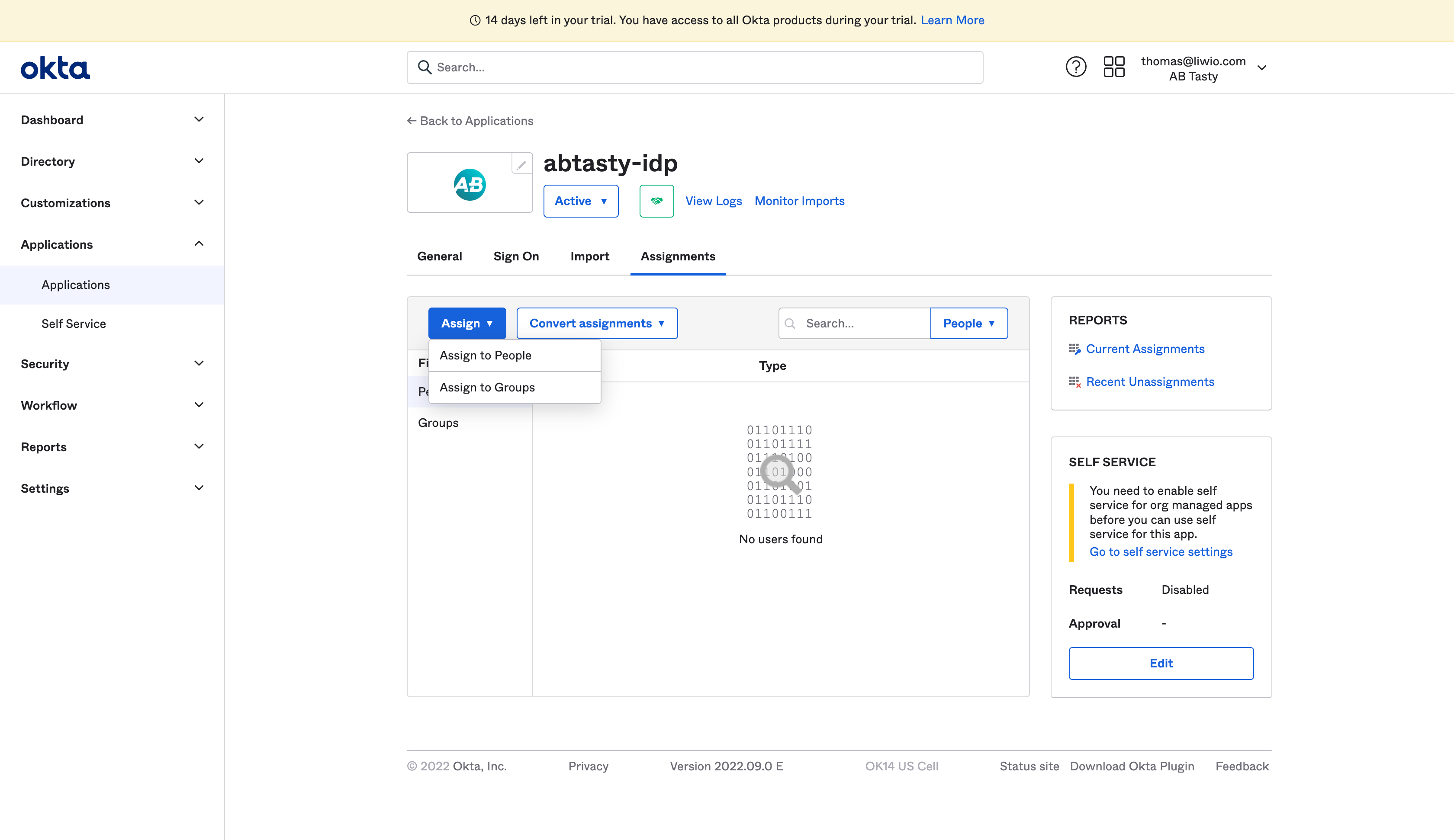The height and width of the screenshot is (840, 1454).
Task: Switch to the Import tab
Action: (589, 256)
